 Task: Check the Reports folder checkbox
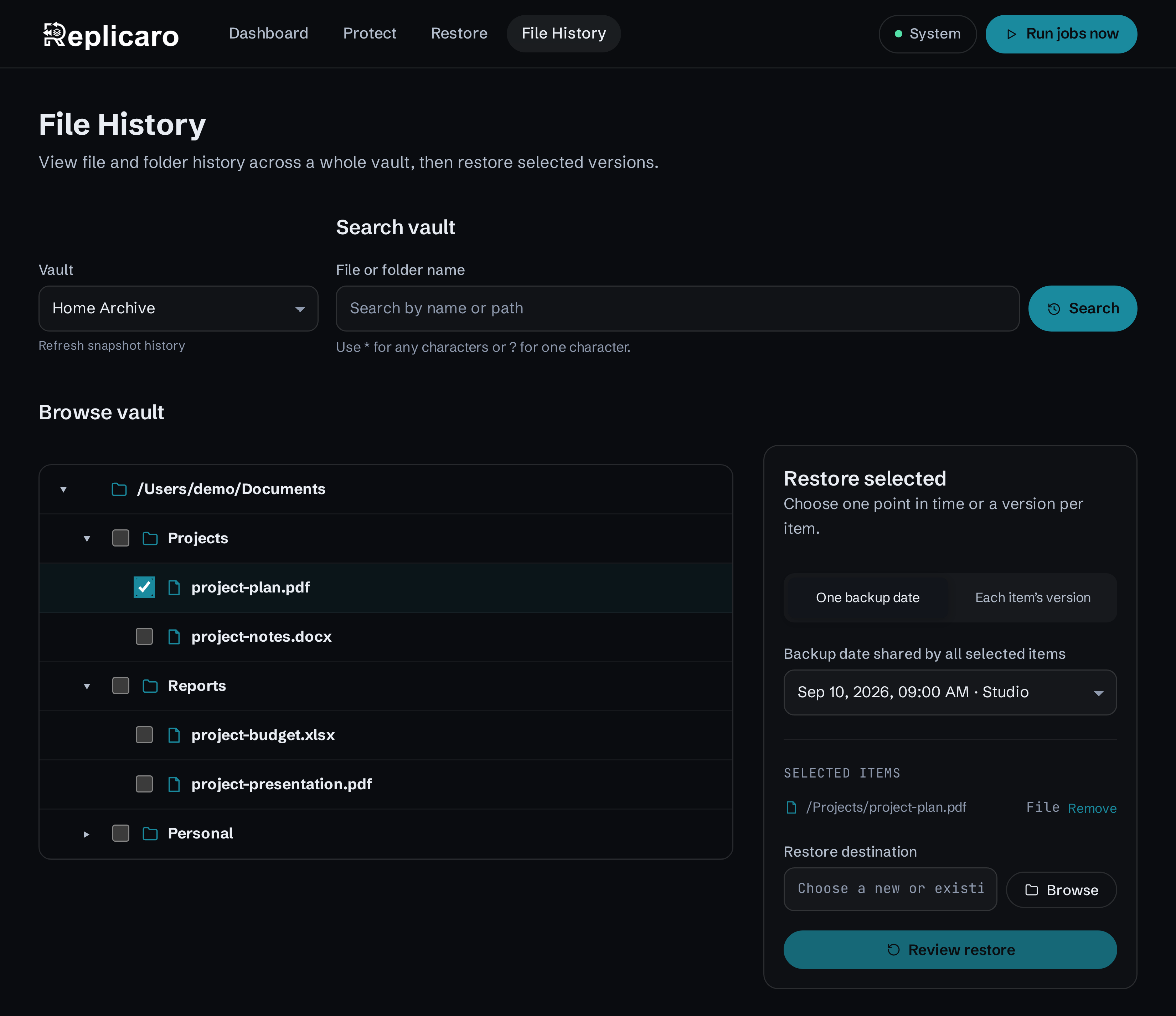click(121, 686)
